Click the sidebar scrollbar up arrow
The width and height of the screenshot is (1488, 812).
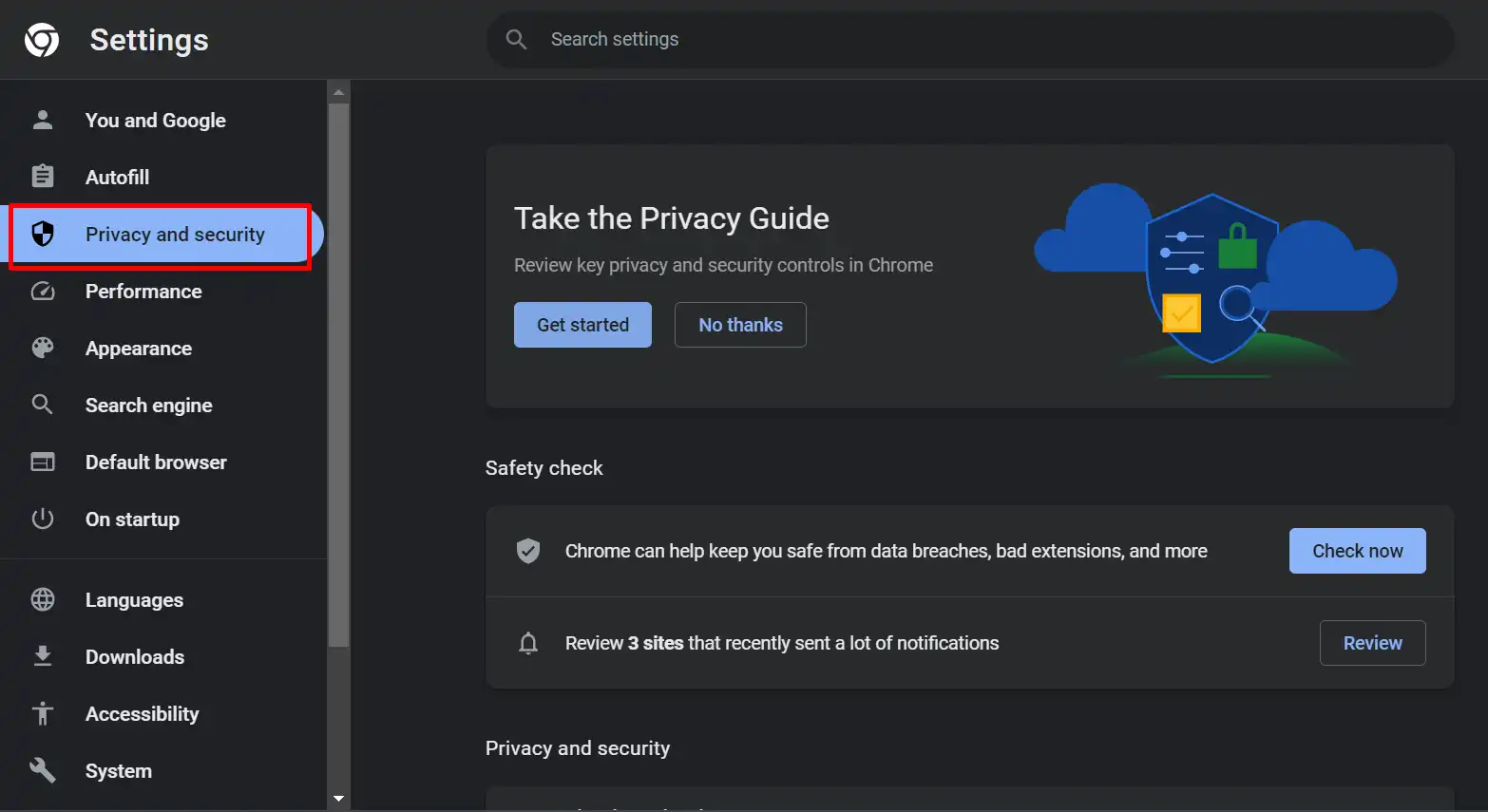pos(338,92)
